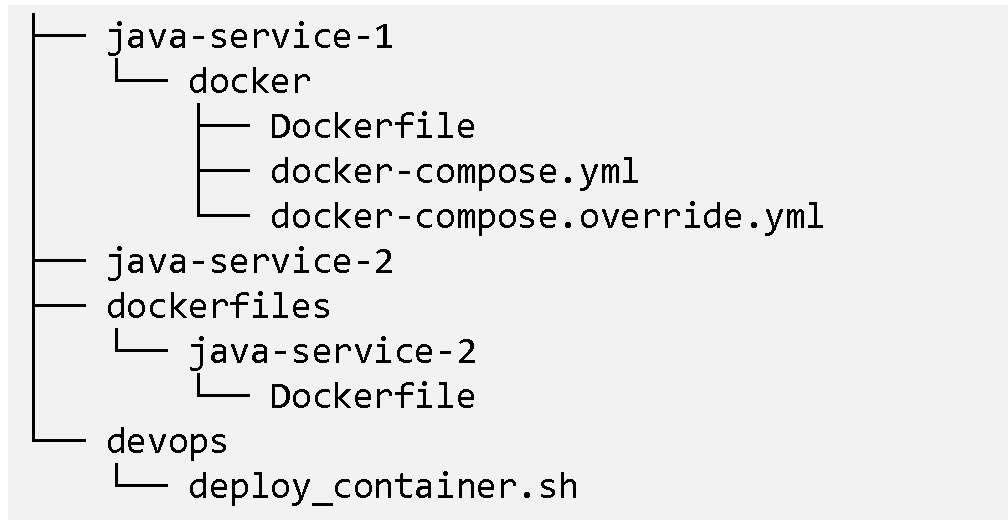This screenshot has height=531, width=1008.
Task: Click the branch line before top-level java-service-2
Action: [x=58, y=262]
